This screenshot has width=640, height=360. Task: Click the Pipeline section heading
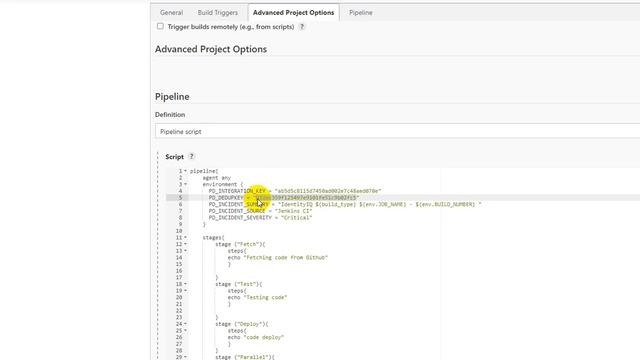pyautogui.click(x=172, y=97)
